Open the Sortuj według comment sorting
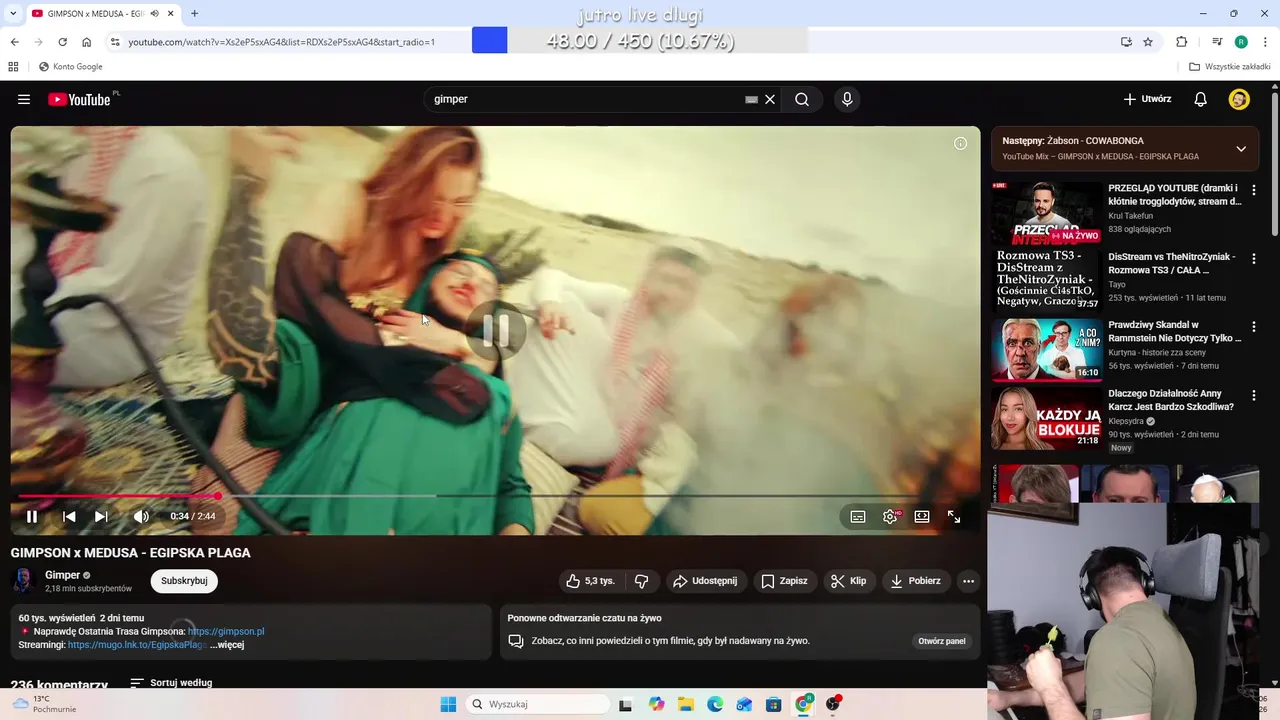The height and width of the screenshot is (720, 1280). point(171,683)
